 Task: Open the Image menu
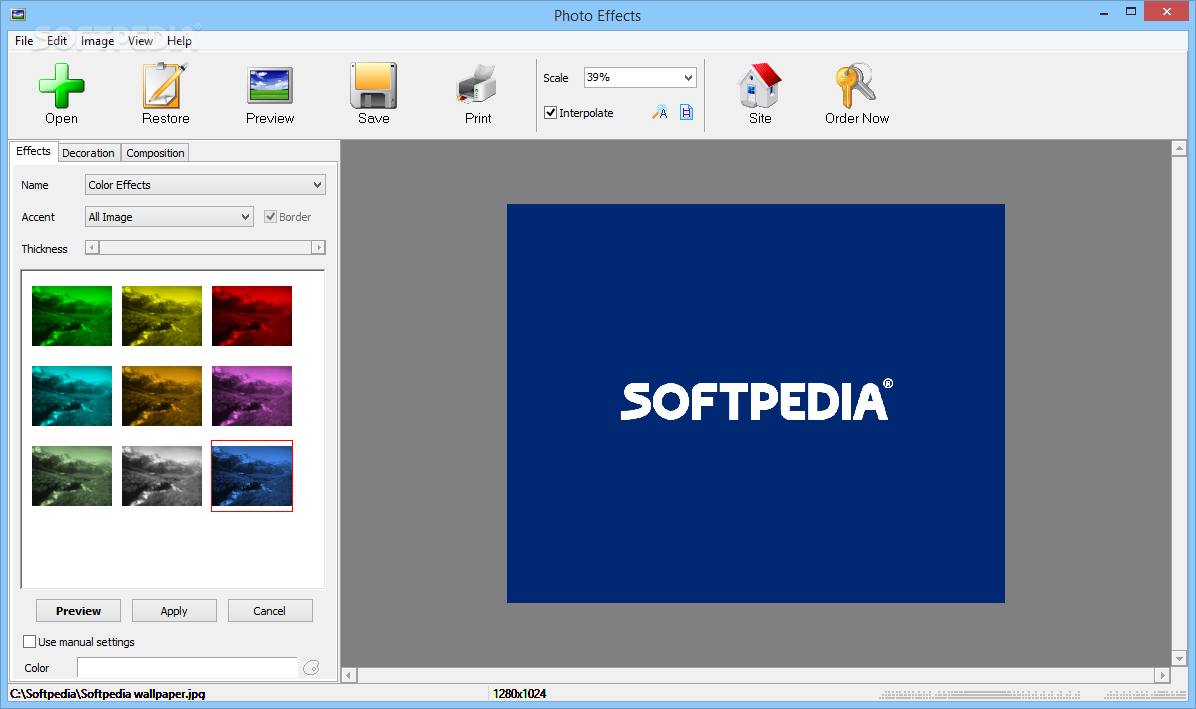[98, 40]
